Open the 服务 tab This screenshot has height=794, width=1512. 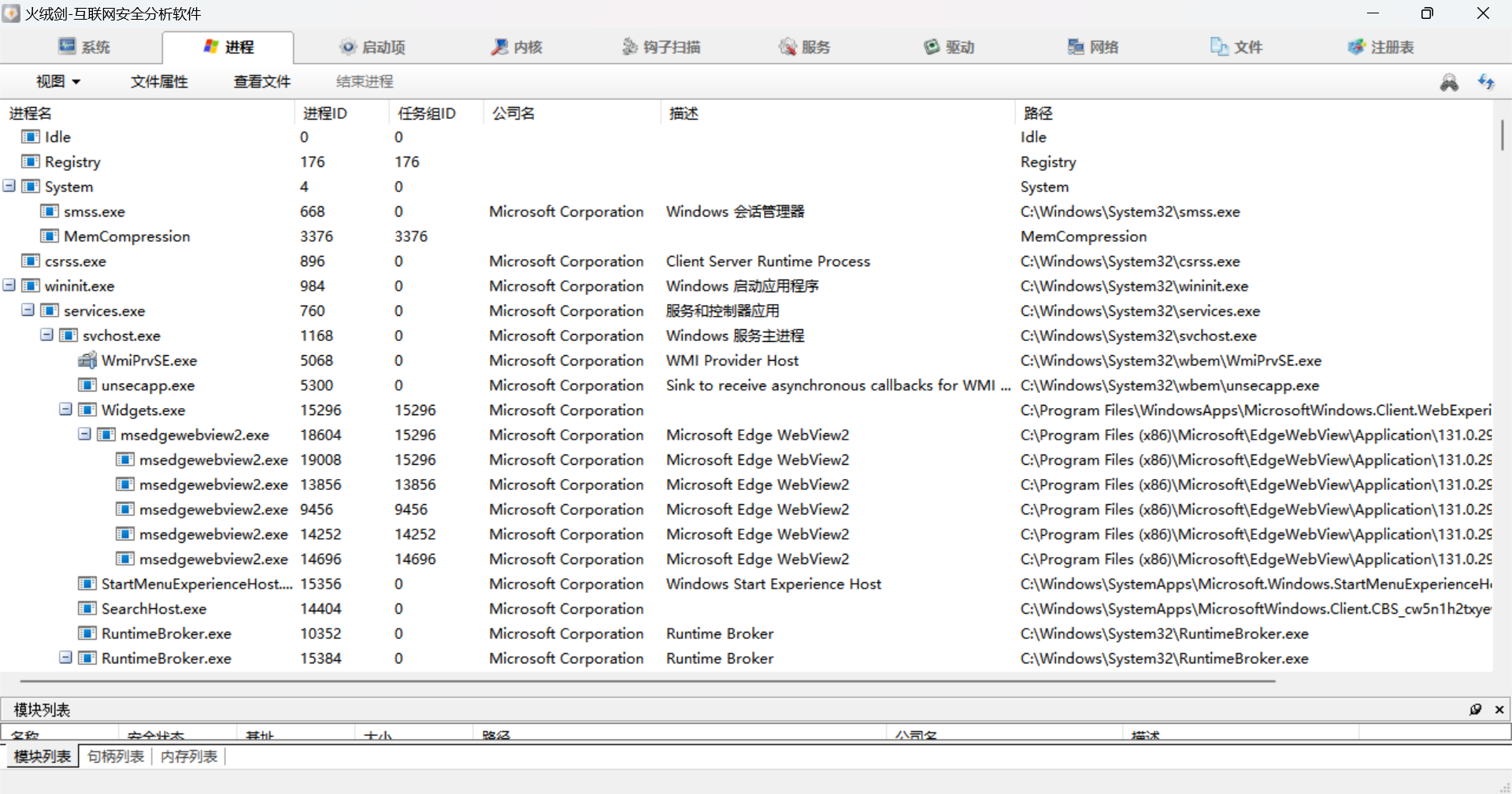pyautogui.click(x=805, y=47)
